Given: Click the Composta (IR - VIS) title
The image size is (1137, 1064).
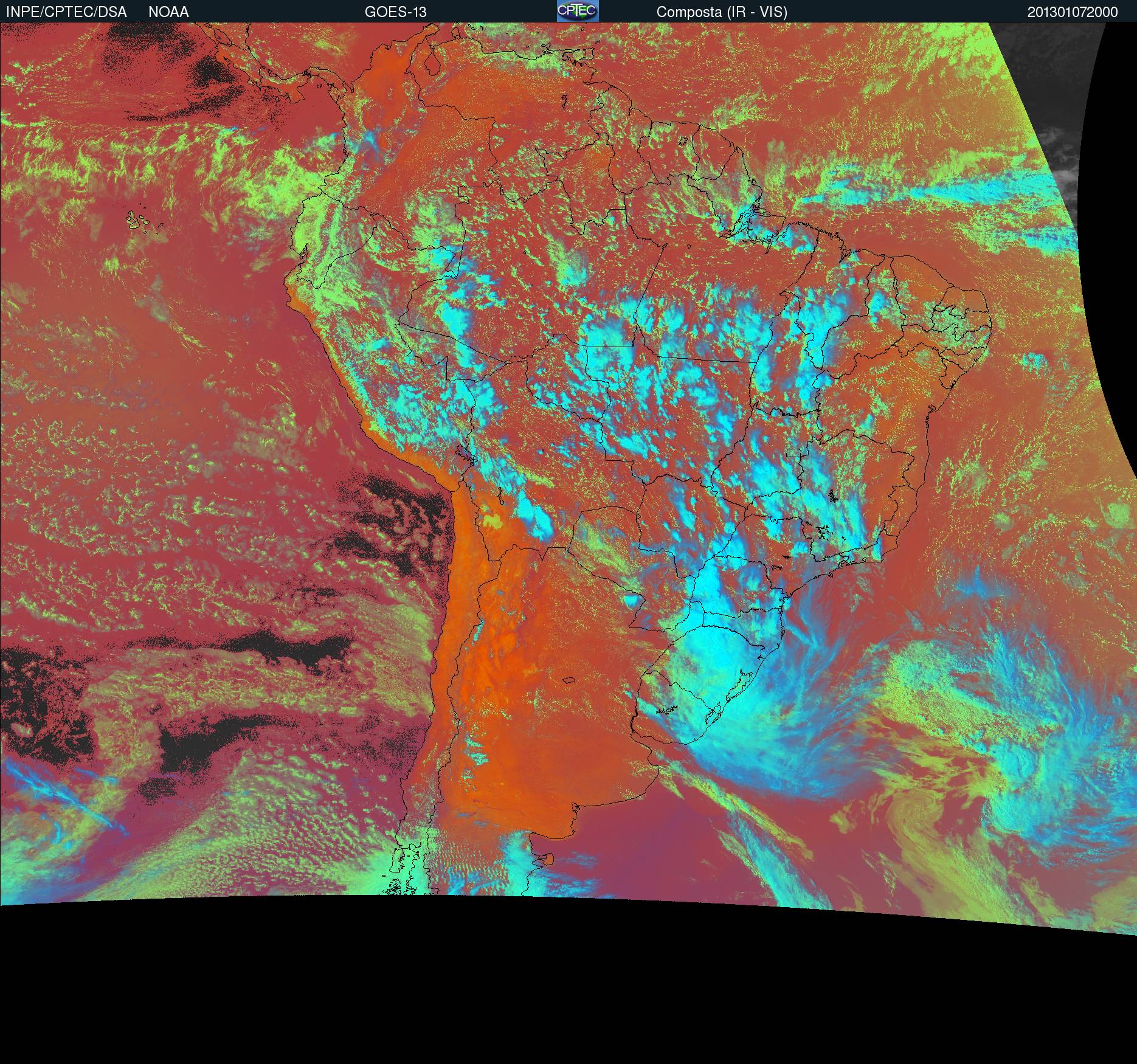Looking at the screenshot, I should pos(722,12).
